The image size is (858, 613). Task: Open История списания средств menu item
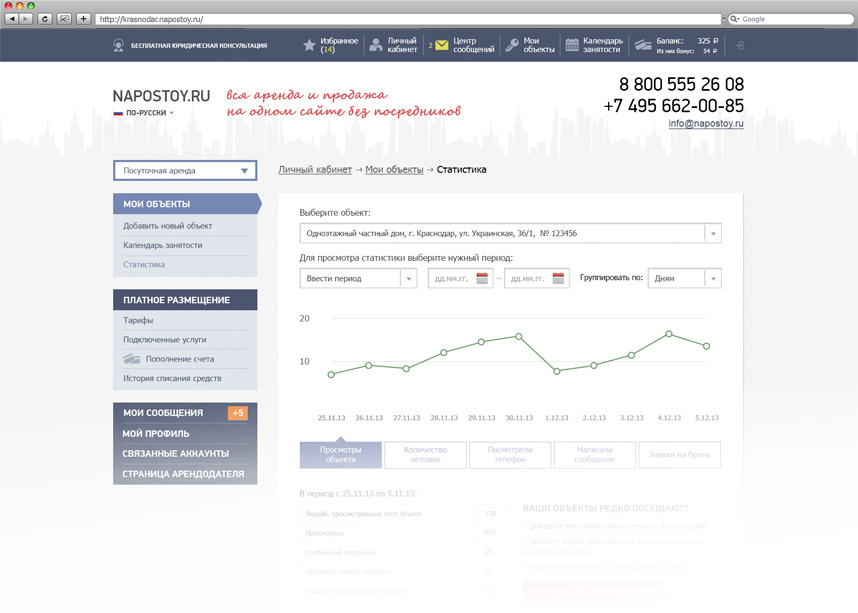(x=172, y=378)
